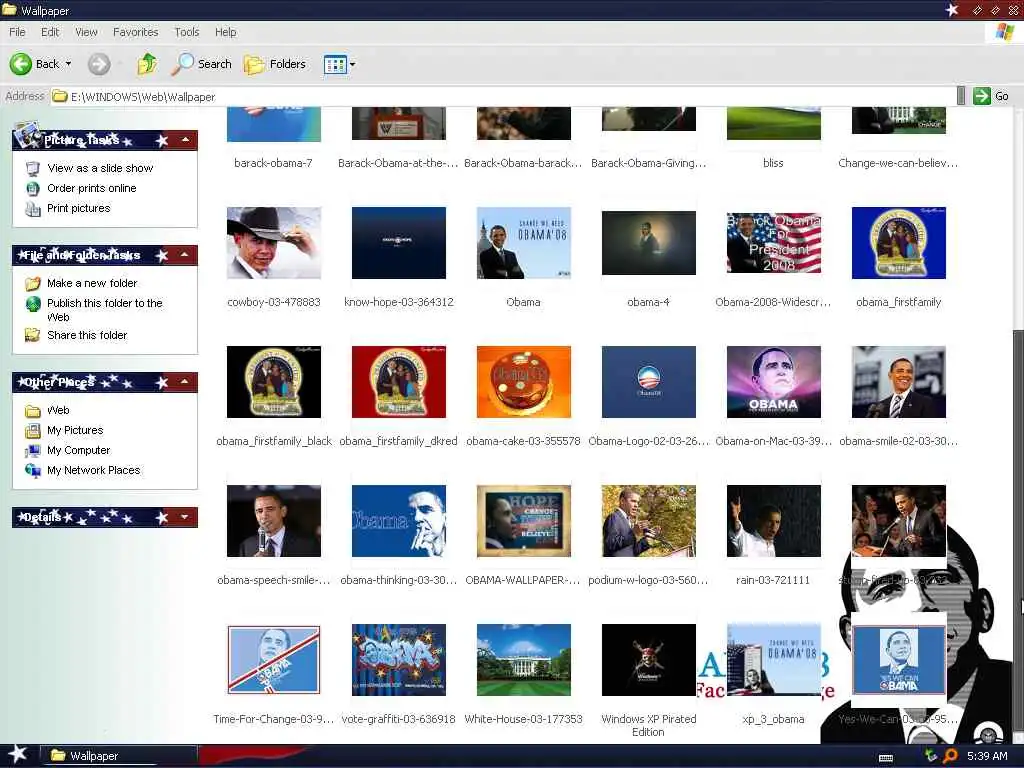1024x768 pixels.
Task: Open the Back history dropdown arrow
Action: coord(69,64)
